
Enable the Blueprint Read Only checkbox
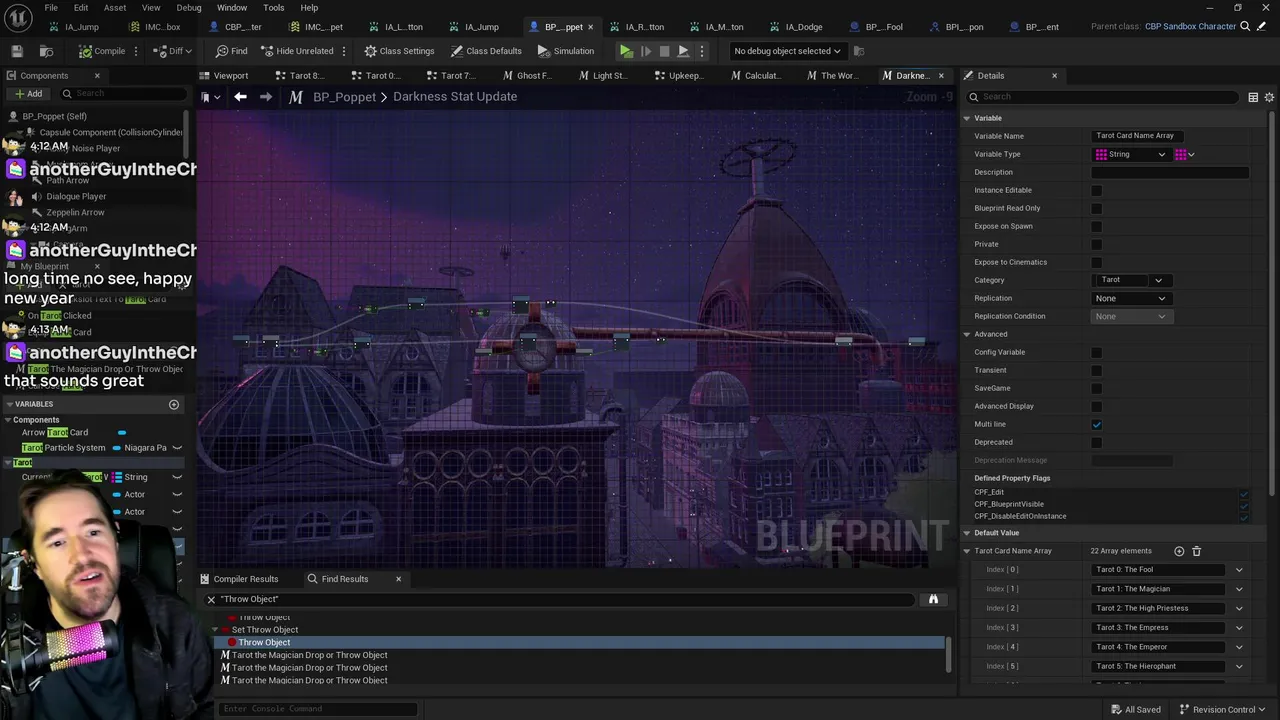(1097, 208)
